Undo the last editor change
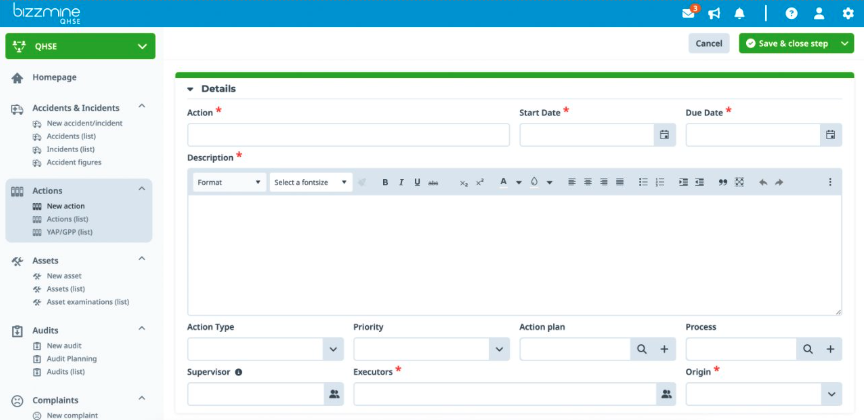This screenshot has width=864, height=420. pyautogui.click(x=763, y=182)
